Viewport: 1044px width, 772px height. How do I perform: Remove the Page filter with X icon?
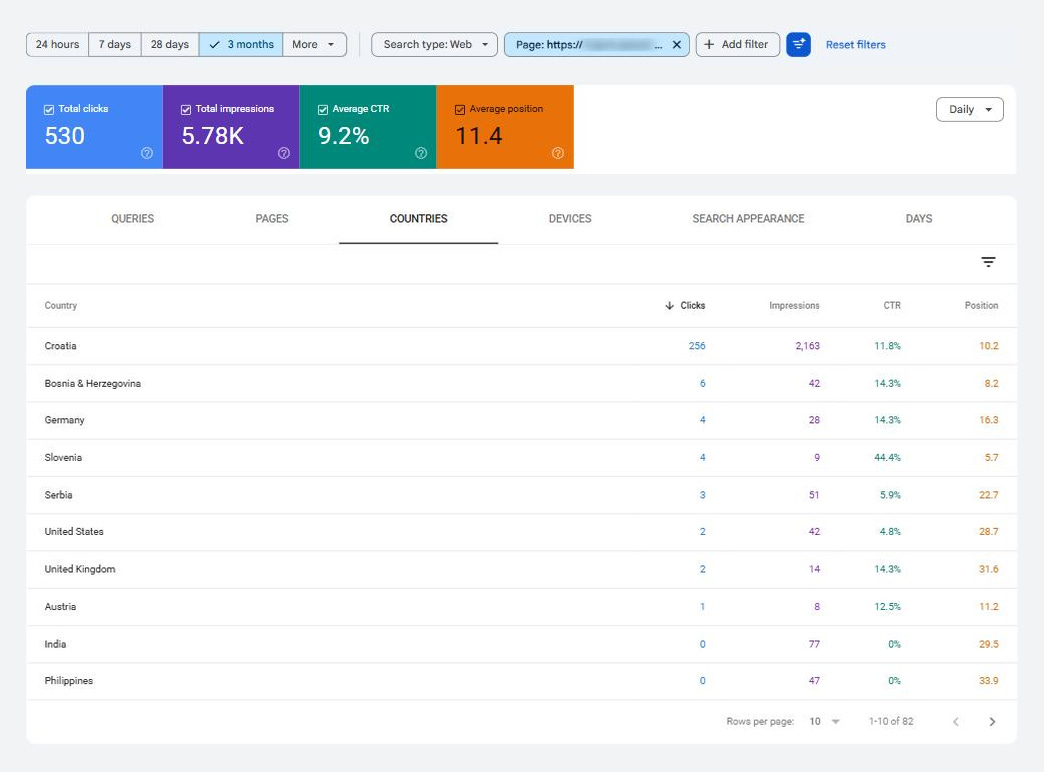pos(676,45)
